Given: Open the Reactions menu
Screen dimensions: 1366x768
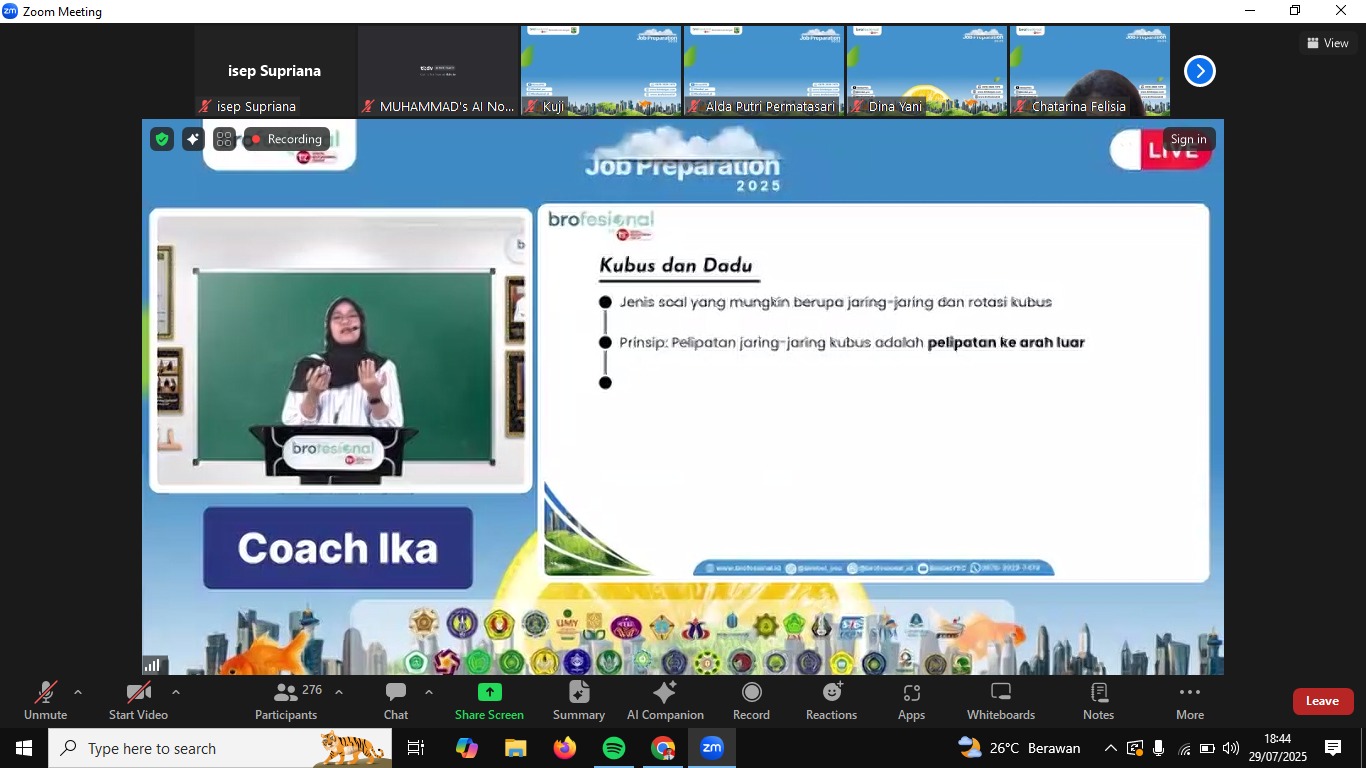Looking at the screenshot, I should point(831,700).
